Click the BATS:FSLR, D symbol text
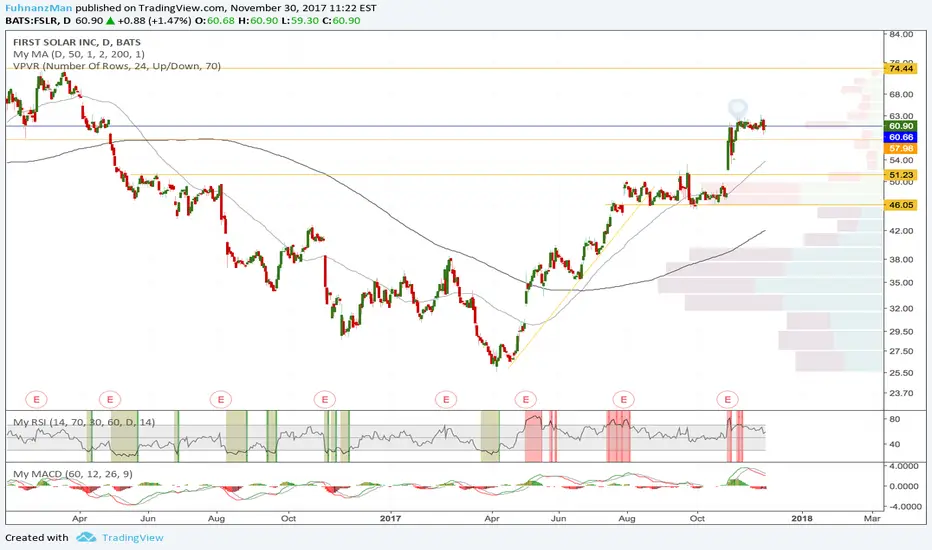Viewport: 932px width, 550px height. (x=38, y=21)
